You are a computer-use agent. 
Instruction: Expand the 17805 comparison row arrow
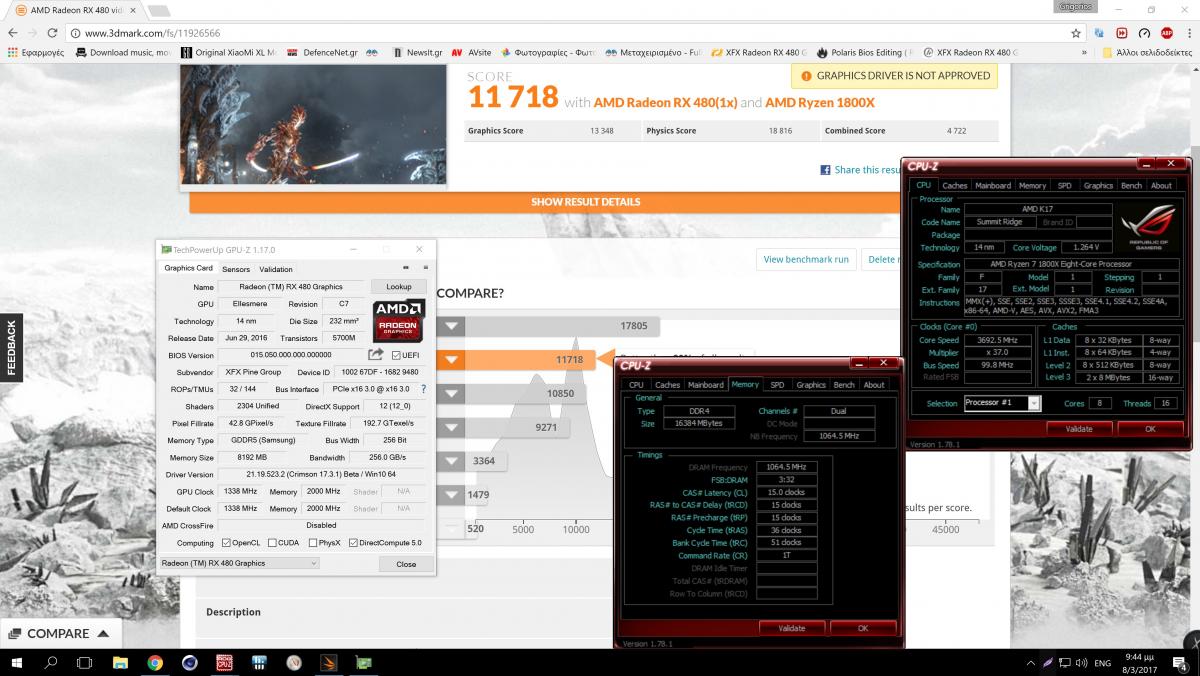[x=452, y=326]
